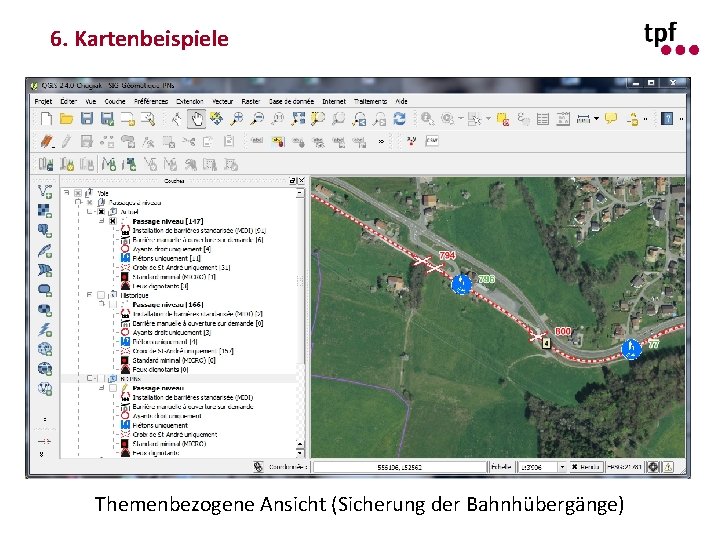Viewport: 720px width, 540px height.
Task: Collapse the Voie tree group
Action: tap(67, 193)
